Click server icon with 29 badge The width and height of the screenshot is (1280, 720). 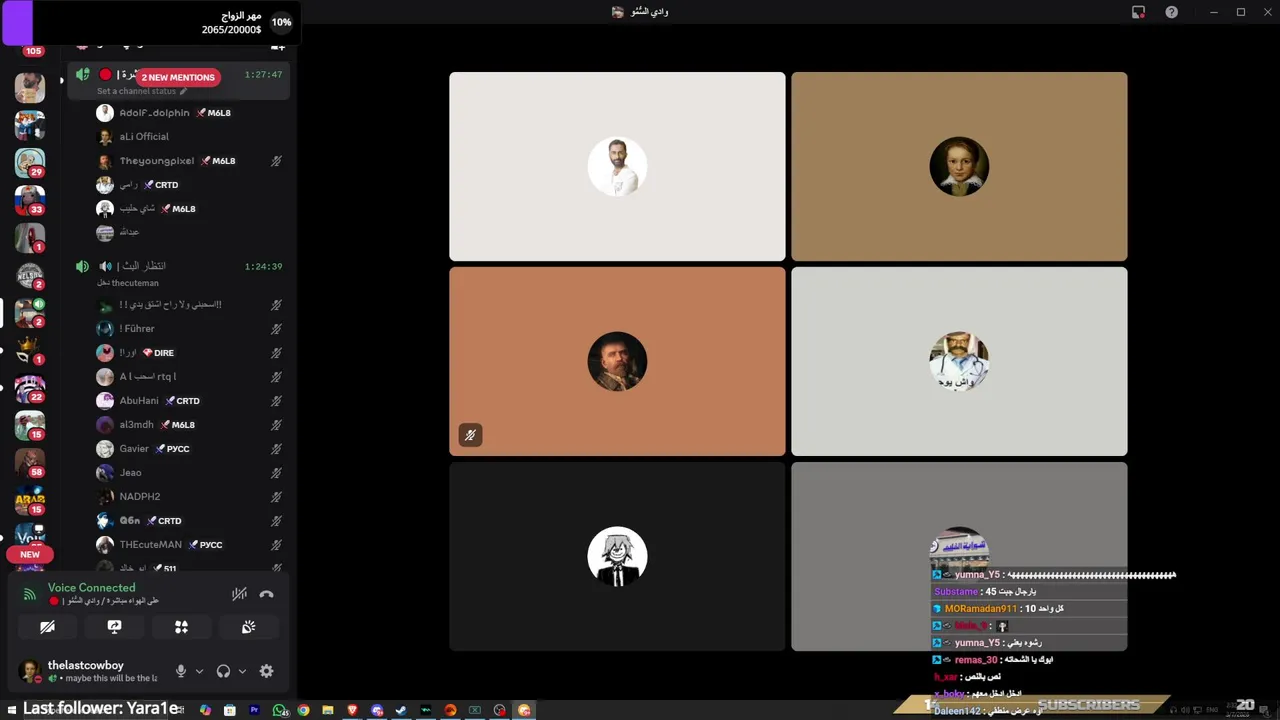point(30,163)
